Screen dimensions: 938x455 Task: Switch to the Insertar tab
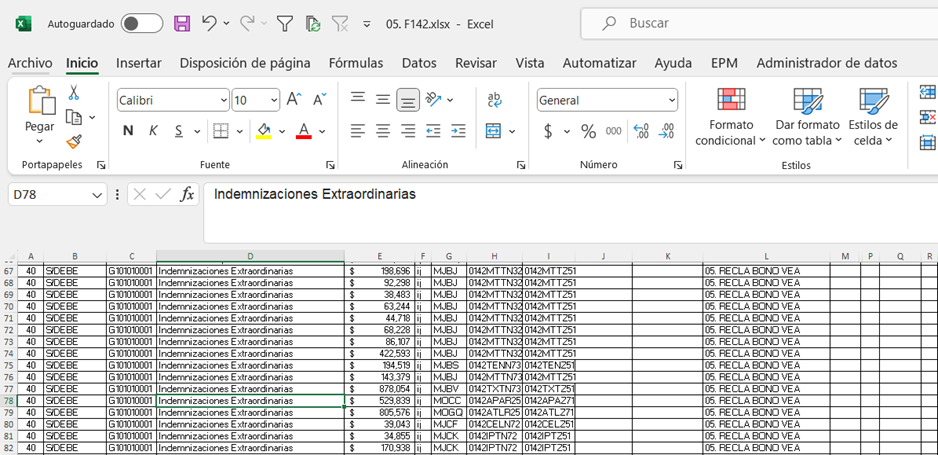(138, 63)
